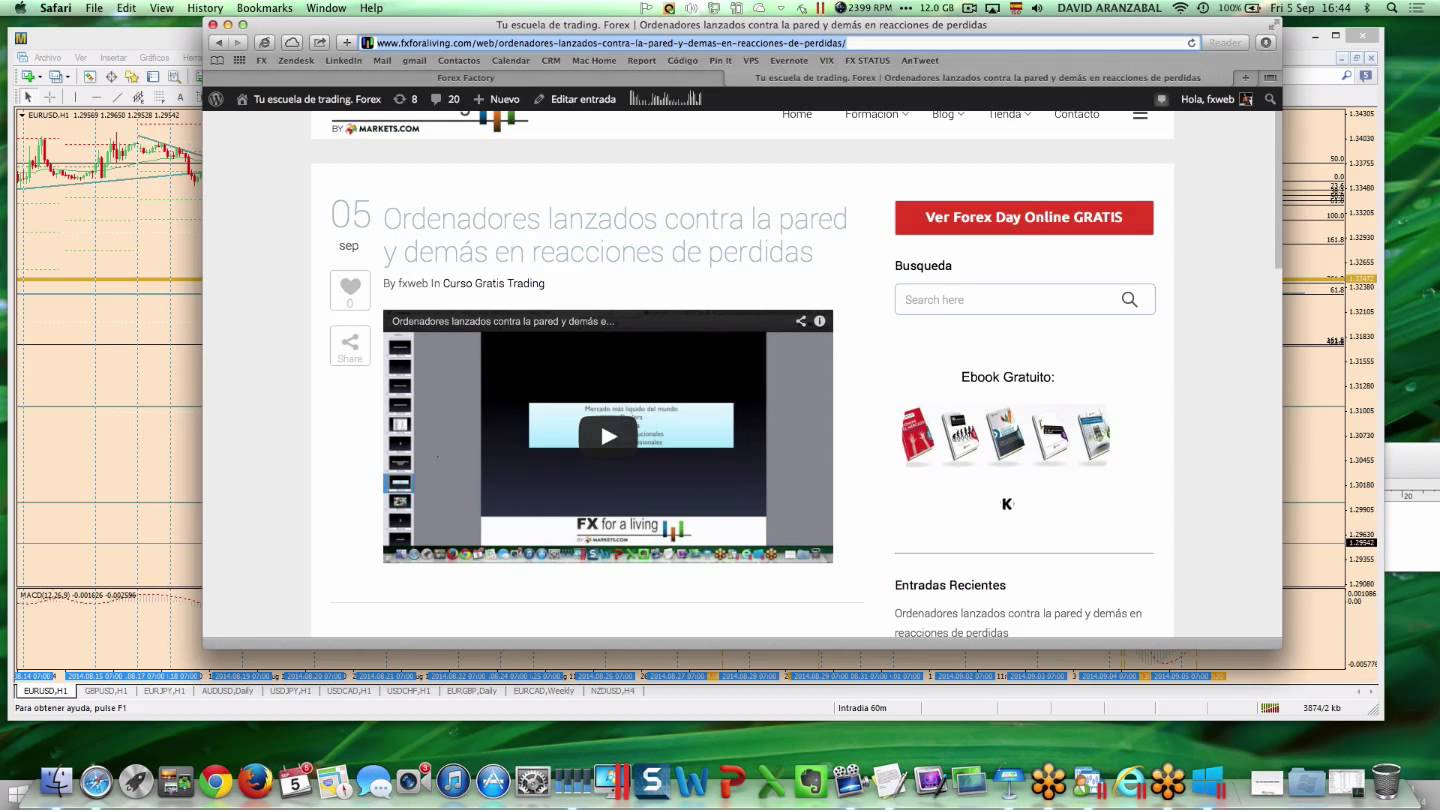This screenshot has width=1440, height=810.
Task: Play the embedded YouTube video
Action: coord(608,436)
